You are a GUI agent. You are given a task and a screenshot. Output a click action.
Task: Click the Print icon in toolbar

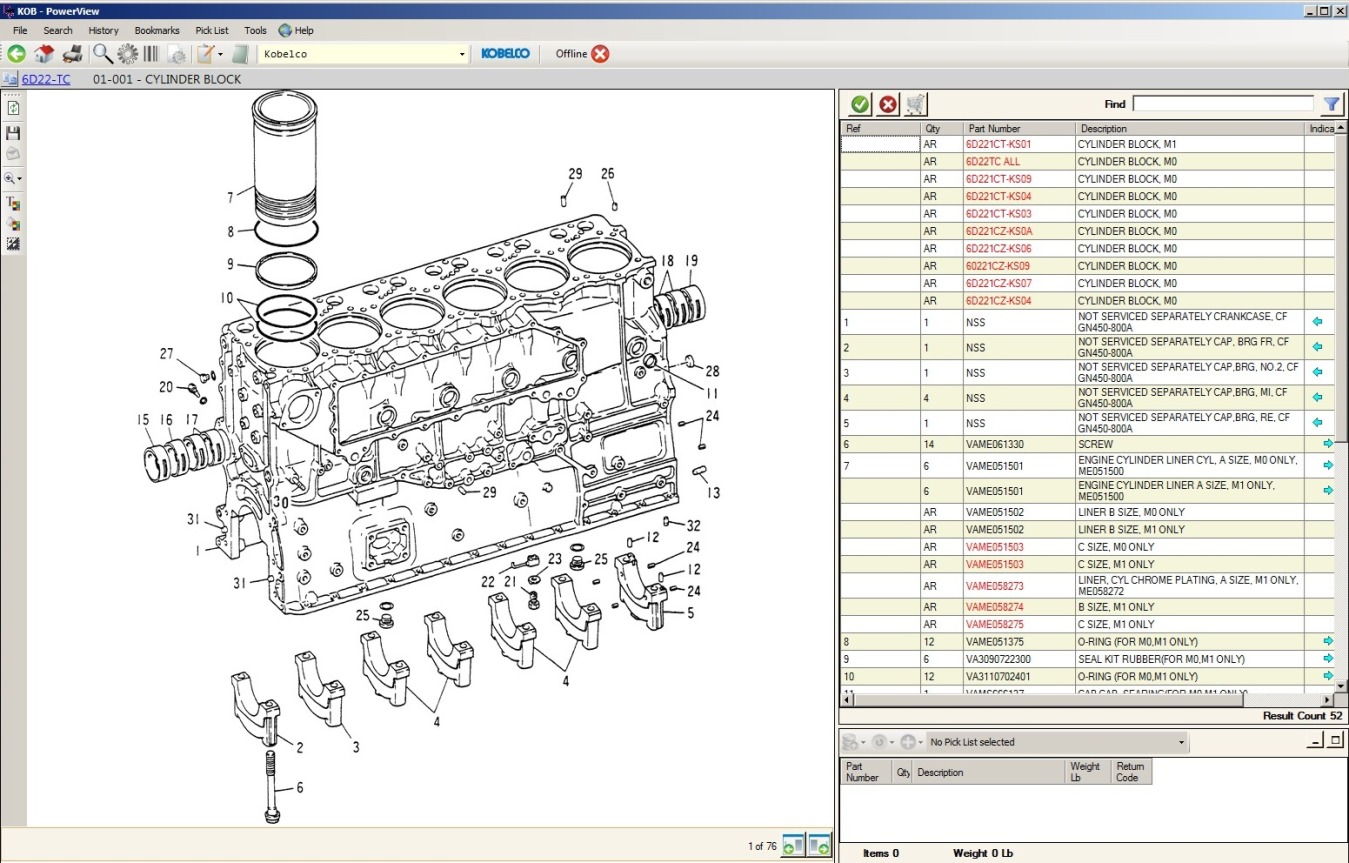[71, 54]
